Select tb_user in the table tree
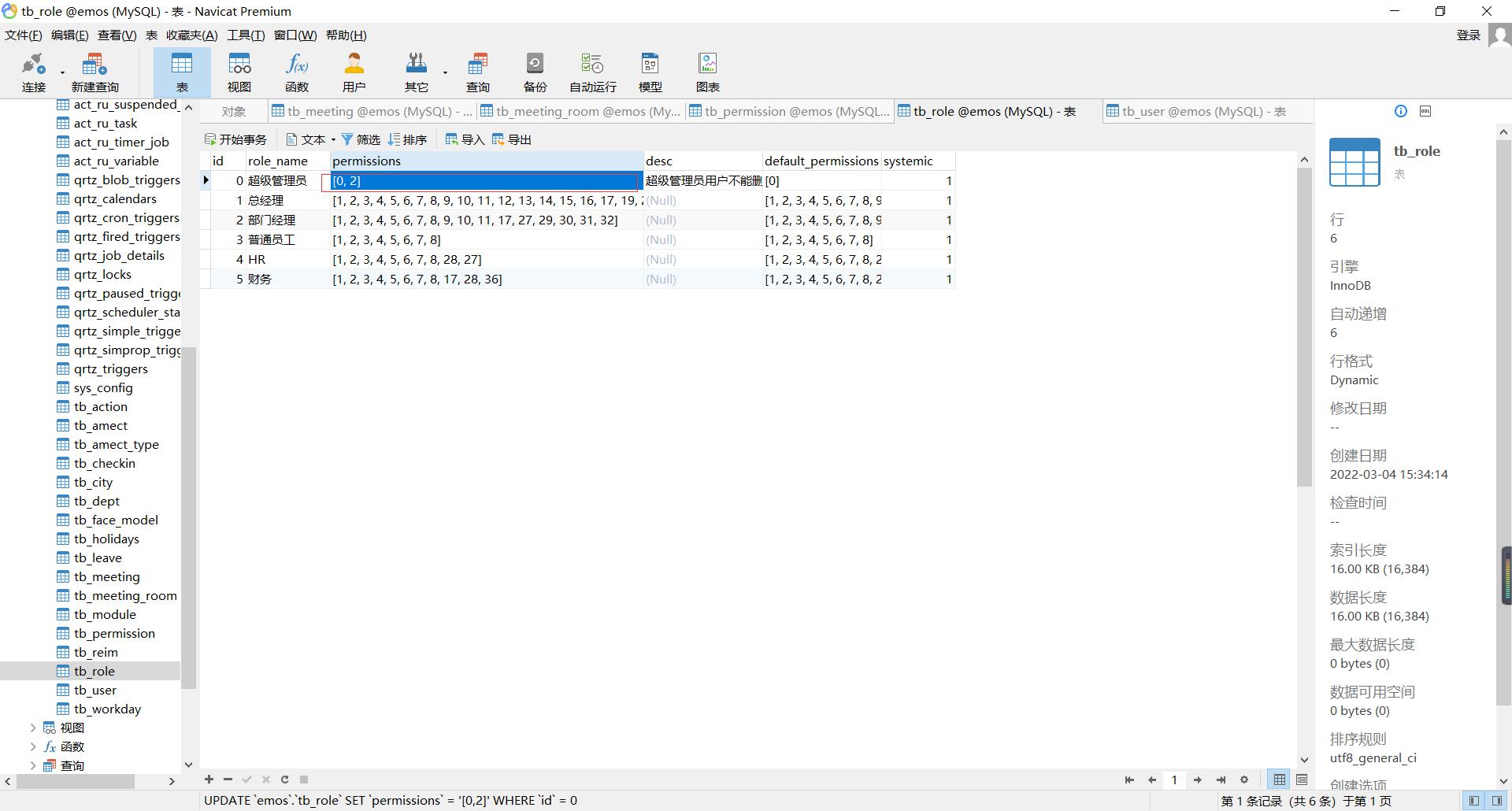The width and height of the screenshot is (1512, 811). pyautogui.click(x=95, y=690)
